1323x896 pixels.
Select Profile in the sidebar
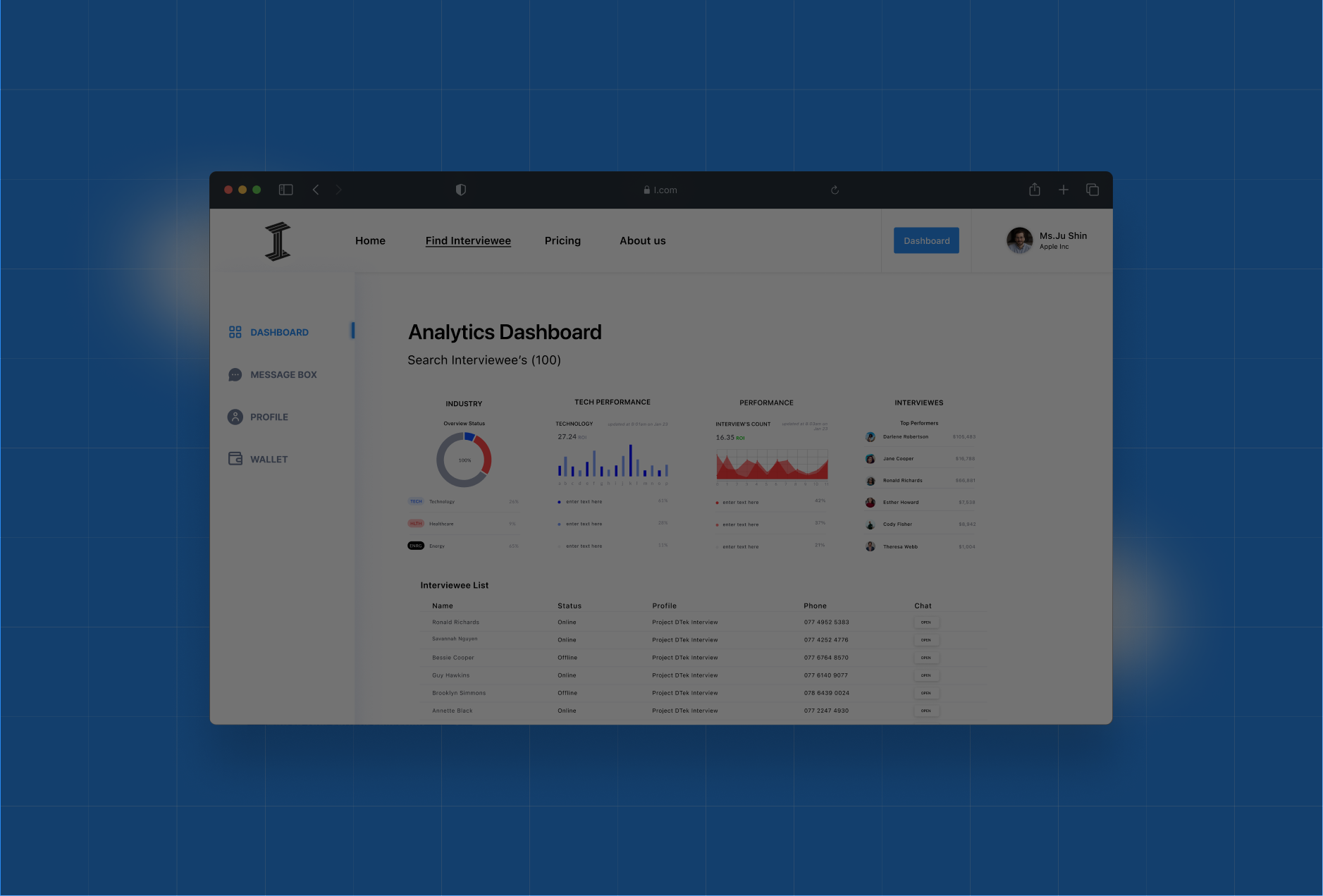point(269,417)
